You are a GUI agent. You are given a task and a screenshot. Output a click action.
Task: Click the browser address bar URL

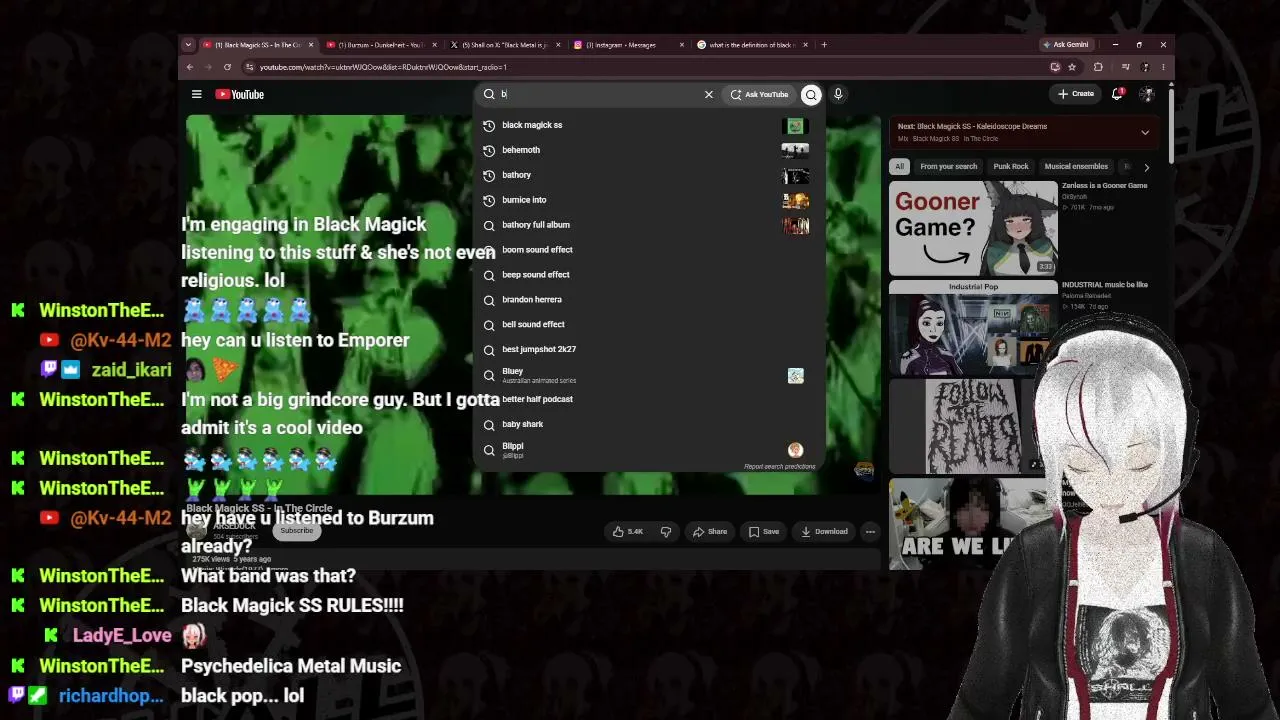click(383, 67)
